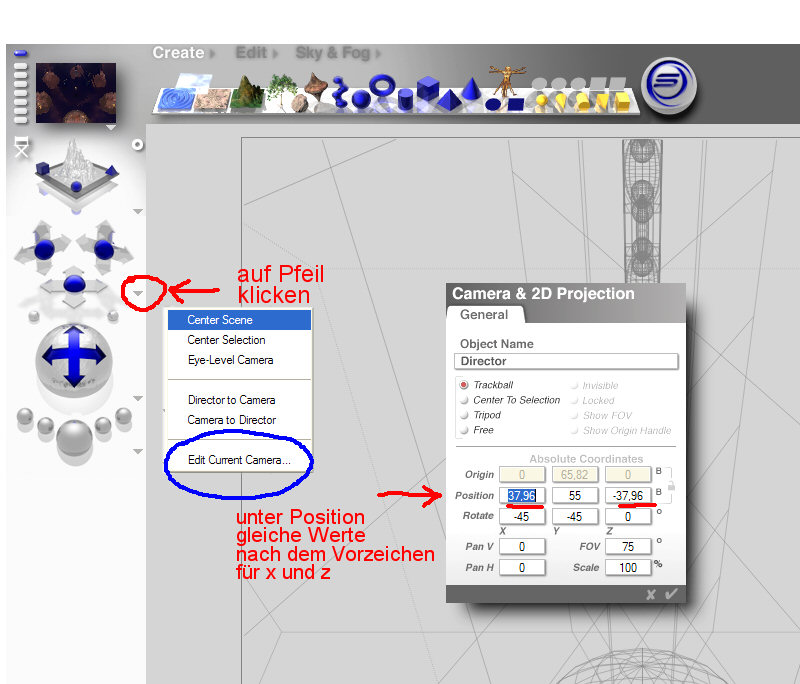Screen dimensions: 800x684
Task: Confirm the camera dialog with checkmark
Action: point(671,594)
